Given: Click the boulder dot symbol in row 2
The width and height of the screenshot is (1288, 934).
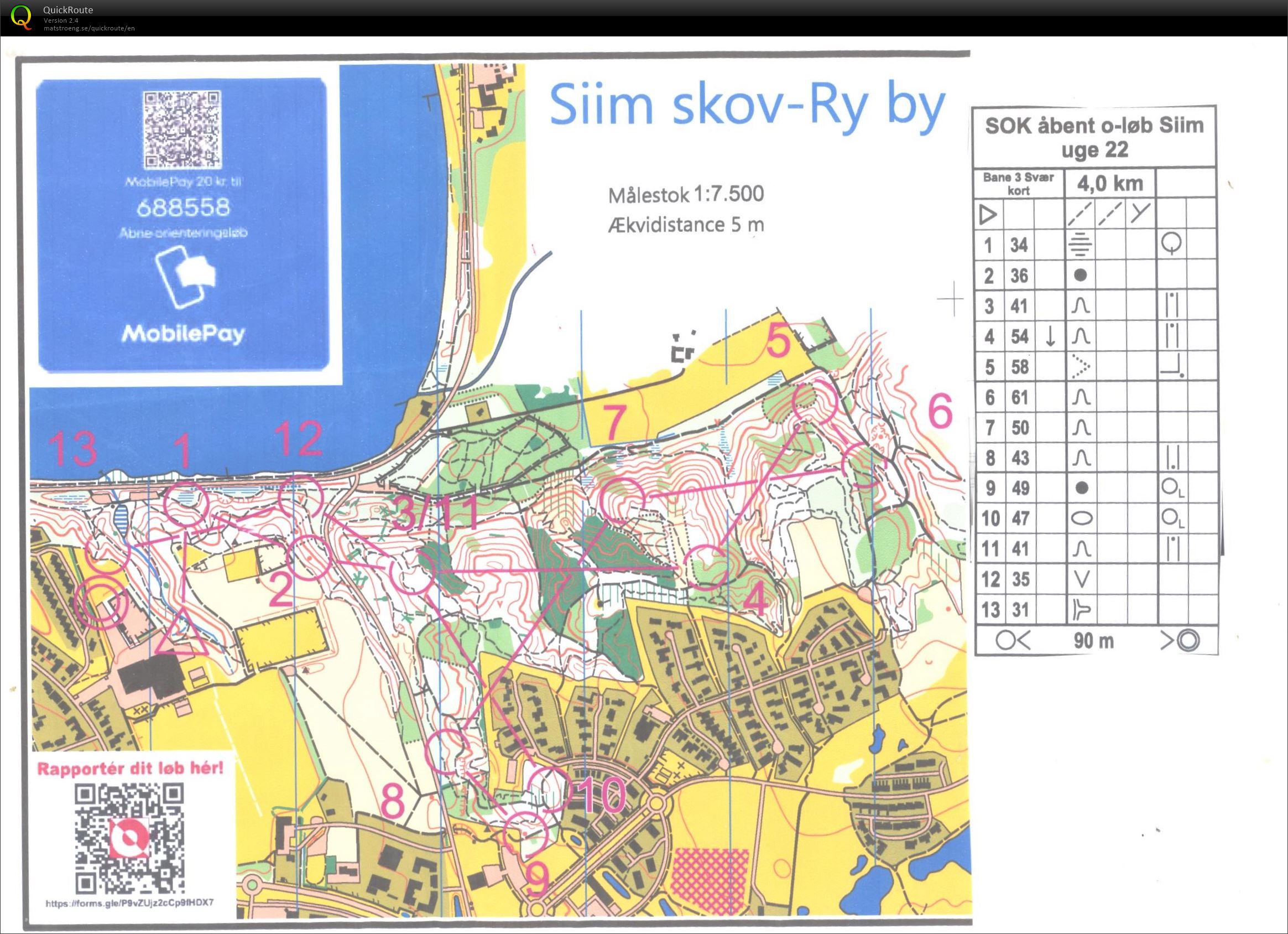Looking at the screenshot, I should (x=1080, y=276).
